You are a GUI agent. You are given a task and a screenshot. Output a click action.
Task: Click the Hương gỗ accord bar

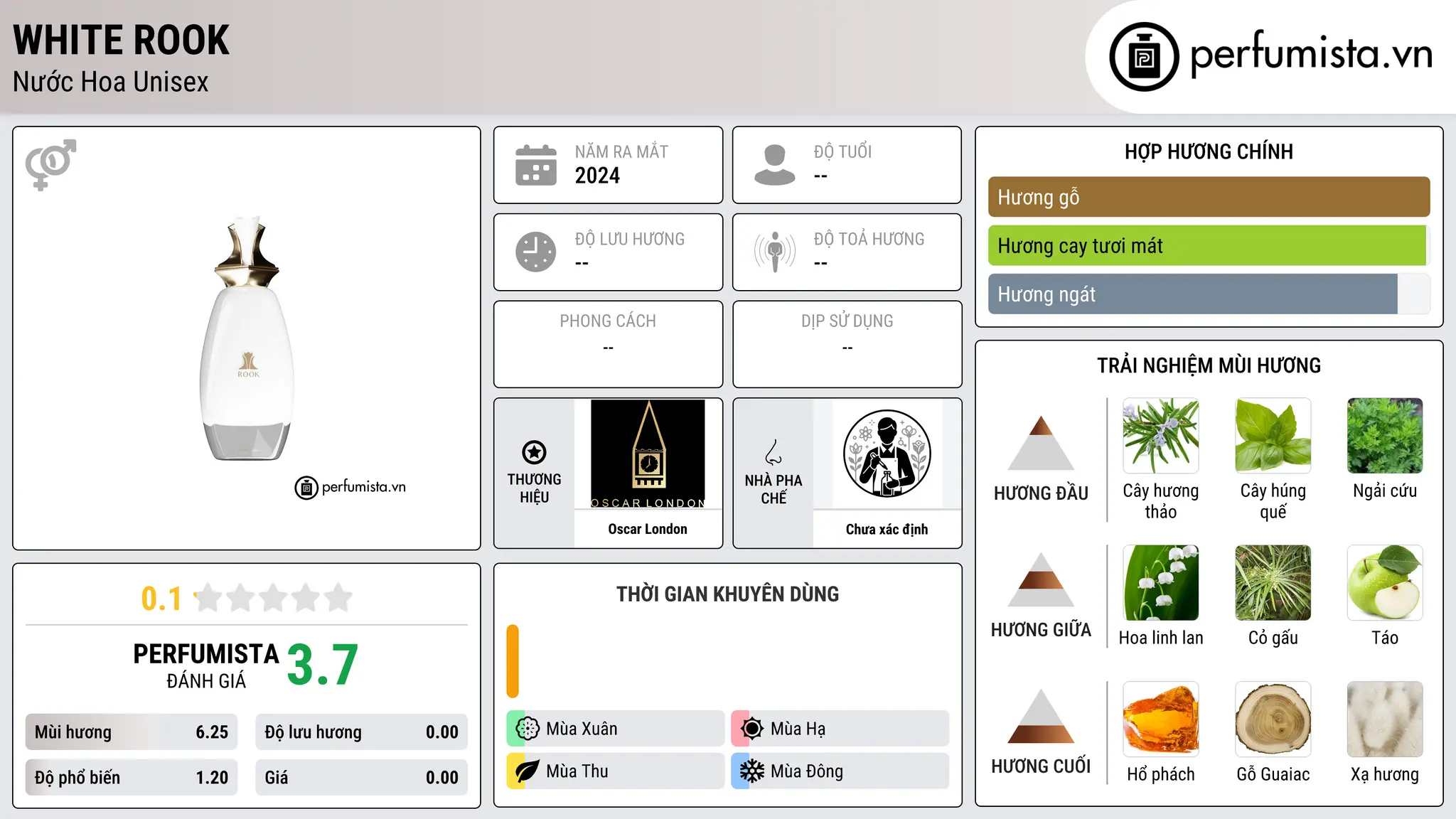(1209, 197)
